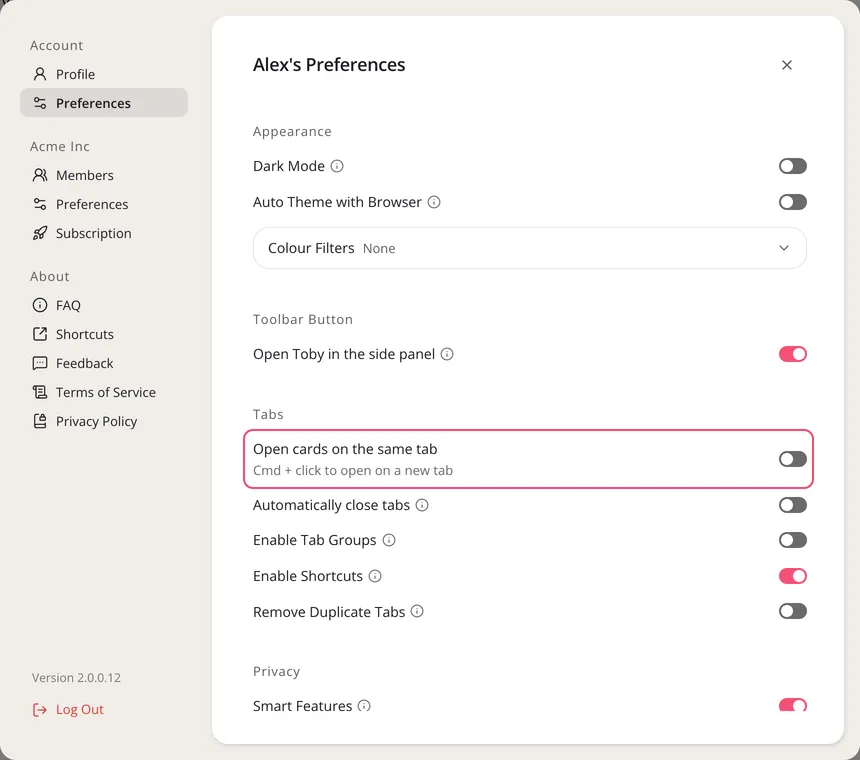Image resolution: width=860 pixels, height=760 pixels.
Task: Click info icon beside Auto Theme with Browser
Action: (434, 202)
